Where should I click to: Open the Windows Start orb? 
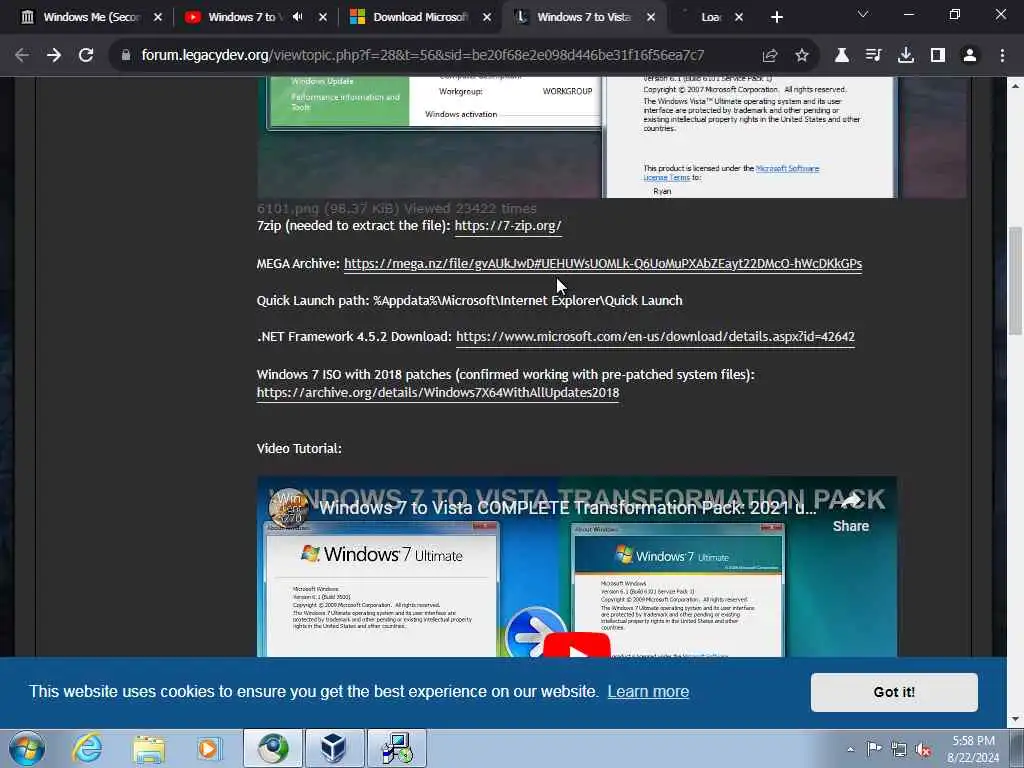(27, 748)
